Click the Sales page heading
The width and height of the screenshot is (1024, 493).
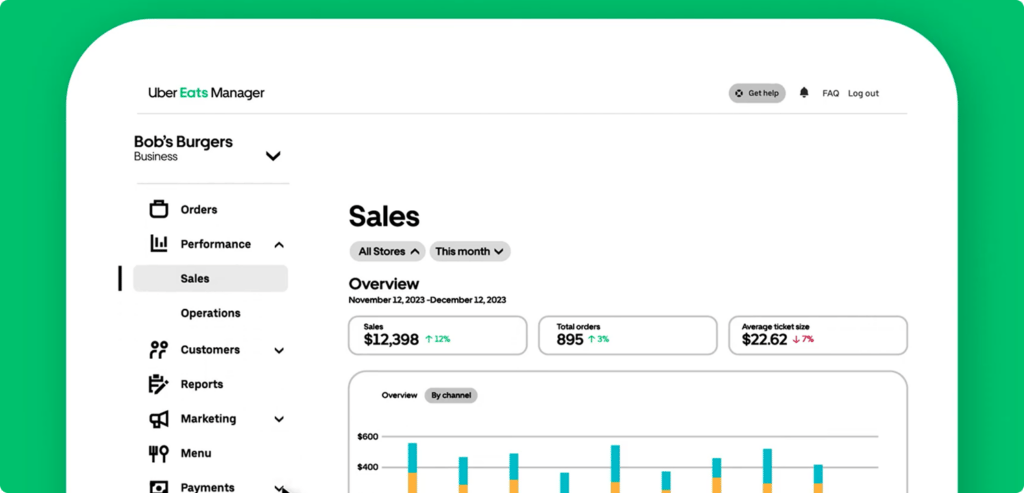tap(384, 216)
